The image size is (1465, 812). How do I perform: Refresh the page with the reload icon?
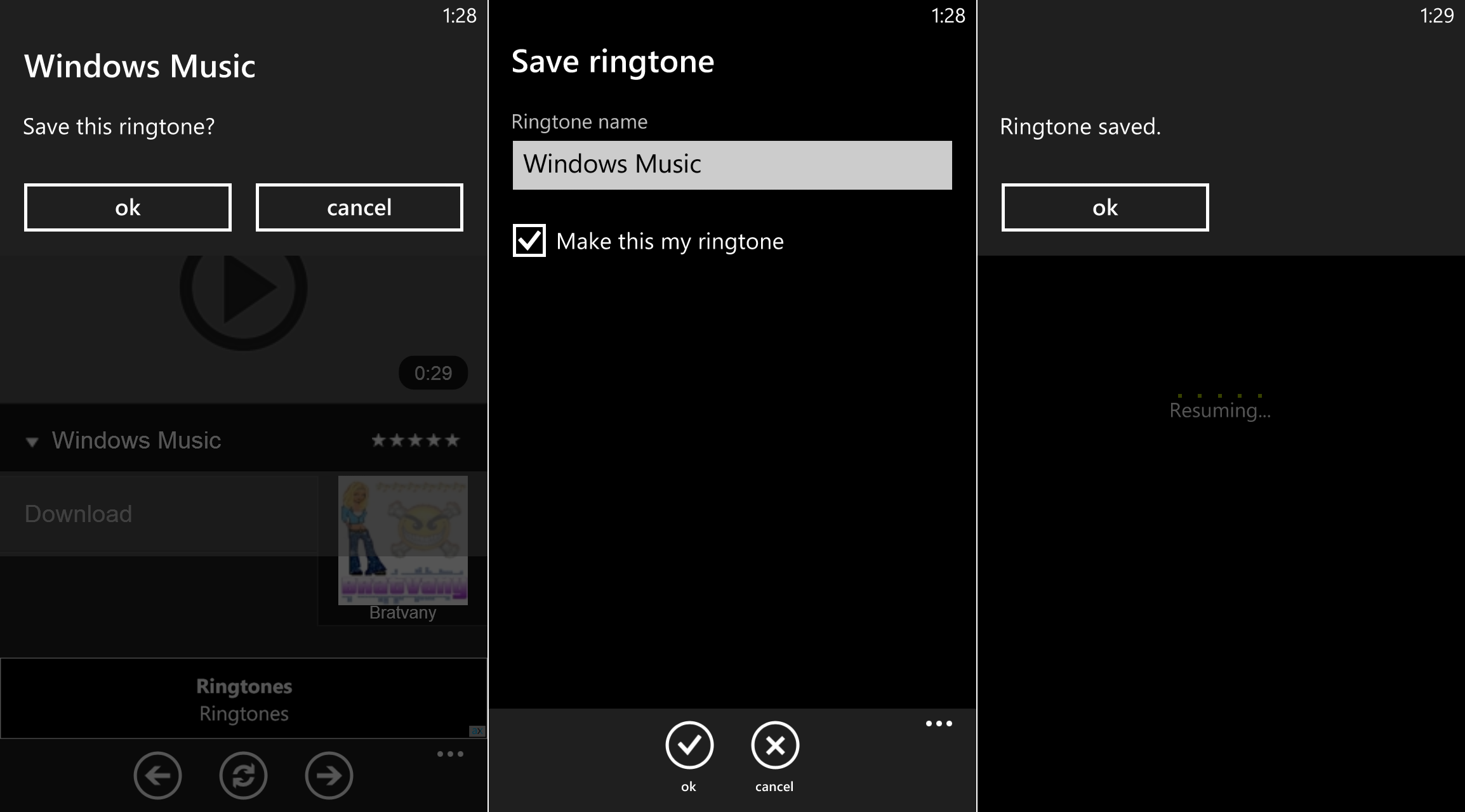pyautogui.click(x=243, y=775)
